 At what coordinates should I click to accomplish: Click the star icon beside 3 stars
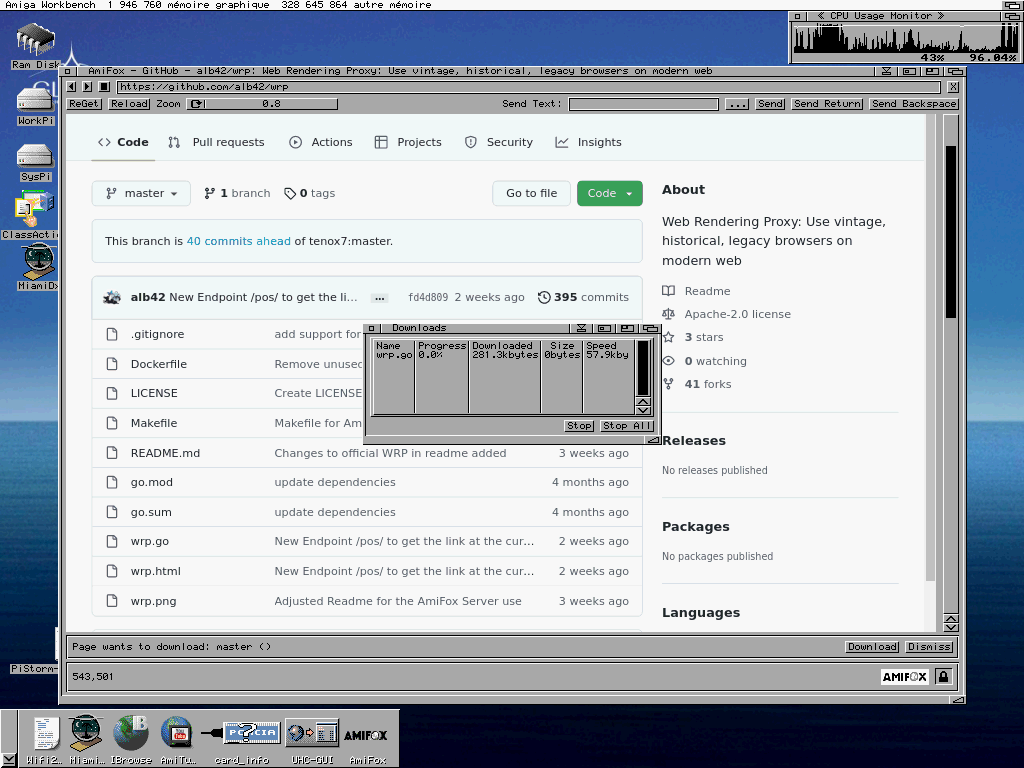pyautogui.click(x=669, y=337)
